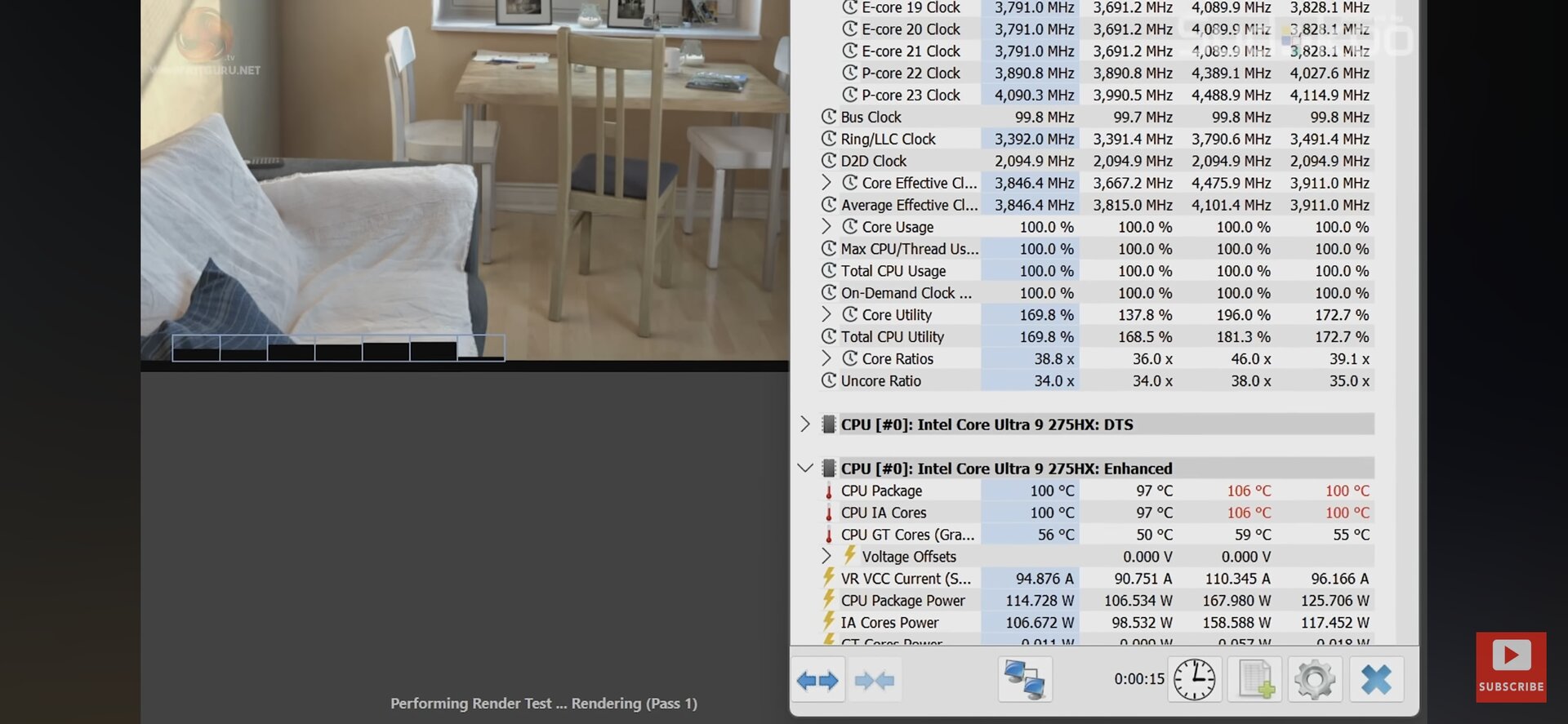The height and width of the screenshot is (724, 1568).
Task: Select the CPU GT Cores row label
Action: point(908,535)
